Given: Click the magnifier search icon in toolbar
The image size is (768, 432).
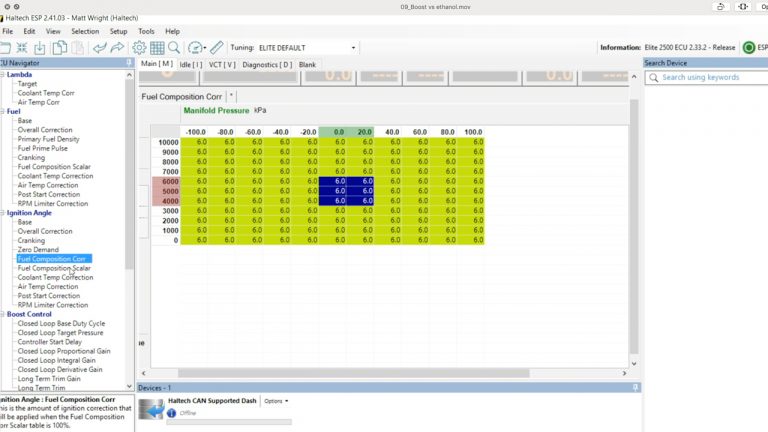Looking at the screenshot, I should [x=174, y=47].
